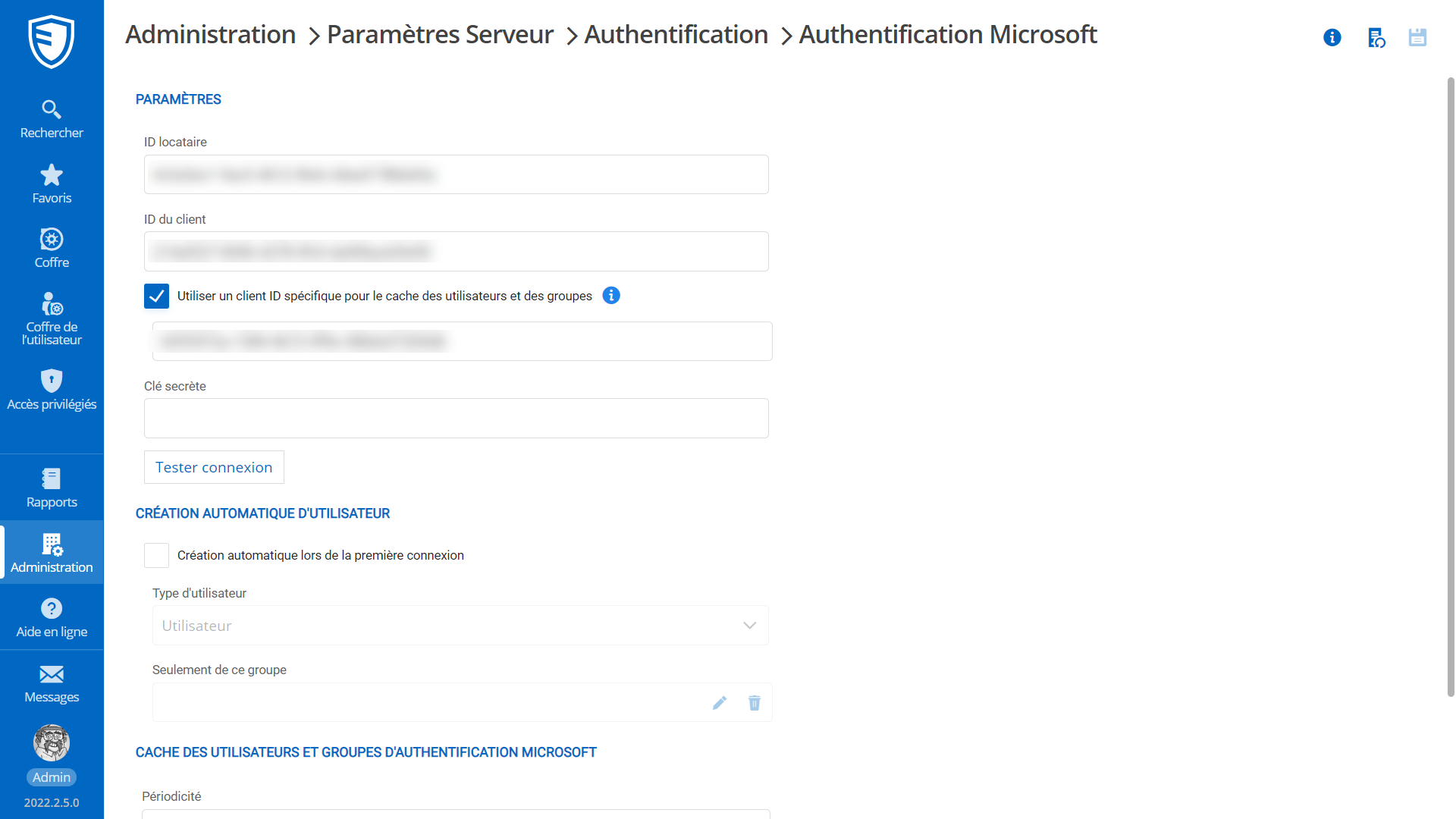The height and width of the screenshot is (819, 1456).
Task: Access Coffre de l'utilisateur
Action: click(52, 317)
